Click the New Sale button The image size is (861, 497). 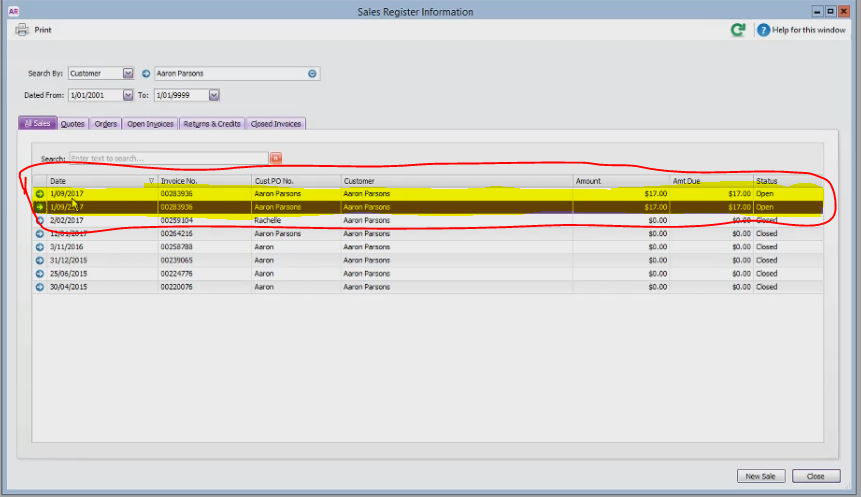(x=761, y=476)
